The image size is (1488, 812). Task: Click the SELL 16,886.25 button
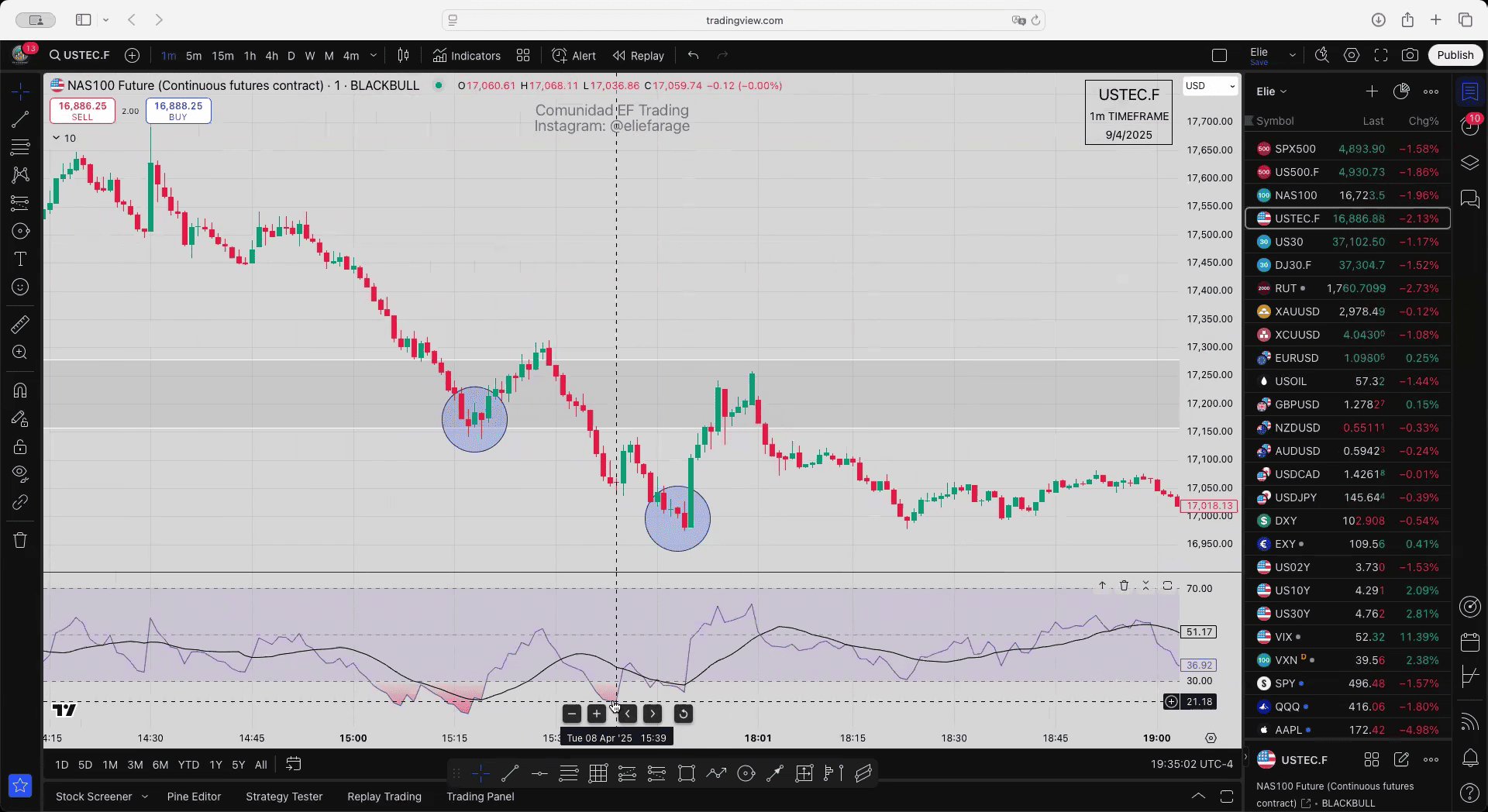[x=82, y=111]
